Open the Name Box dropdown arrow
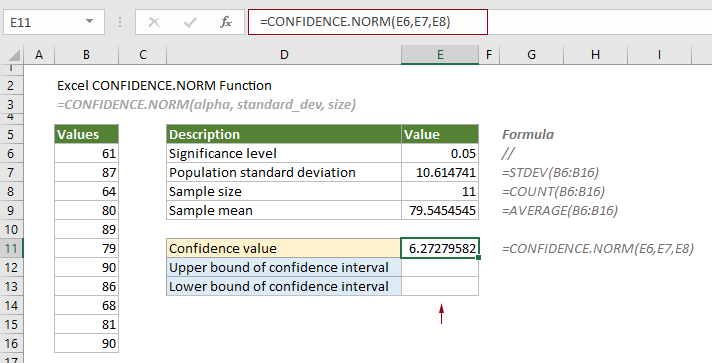 coord(89,21)
